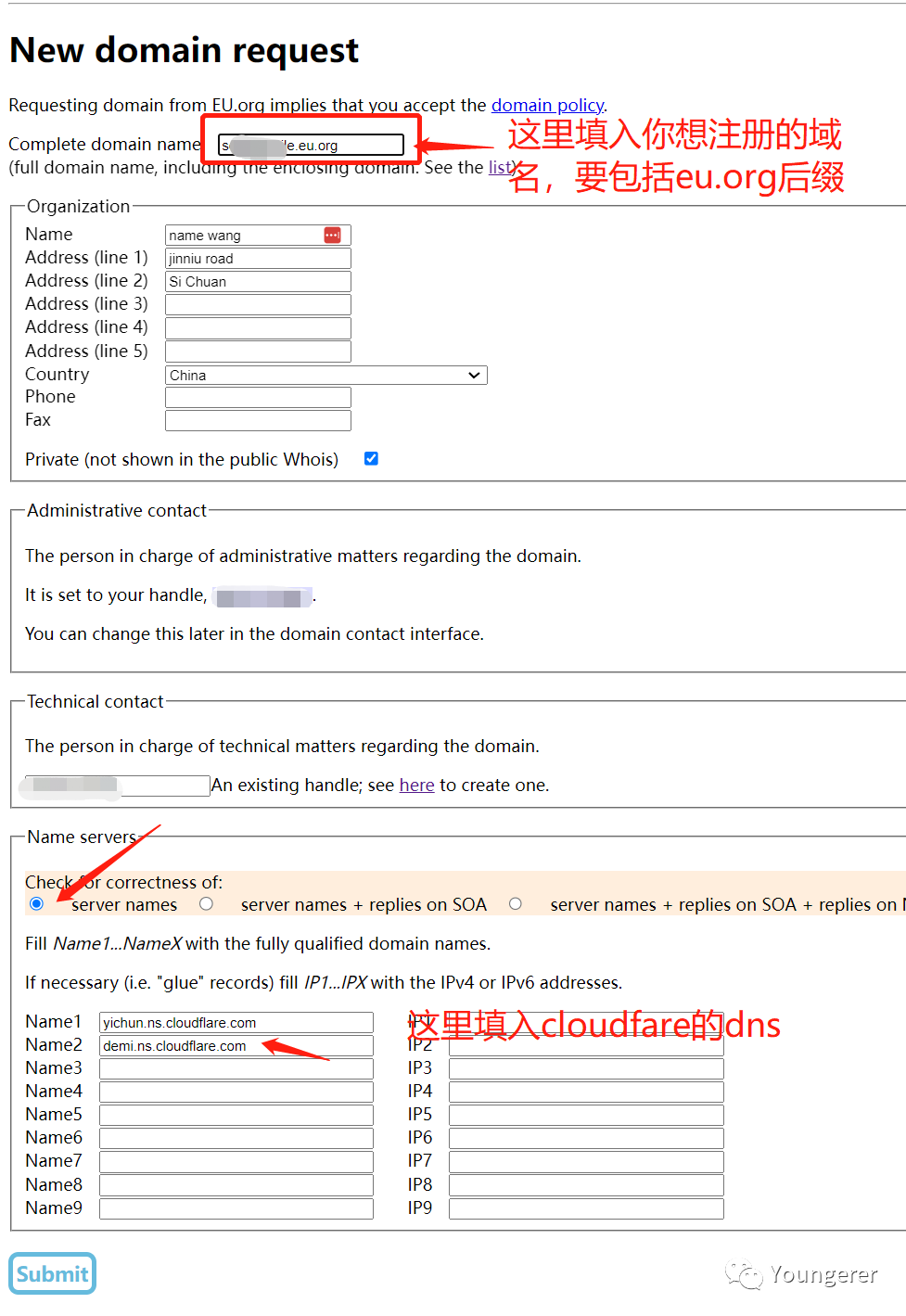This screenshot has width=906, height=1316.
Task: Focus the IP5 address field
Action: coord(586,1115)
